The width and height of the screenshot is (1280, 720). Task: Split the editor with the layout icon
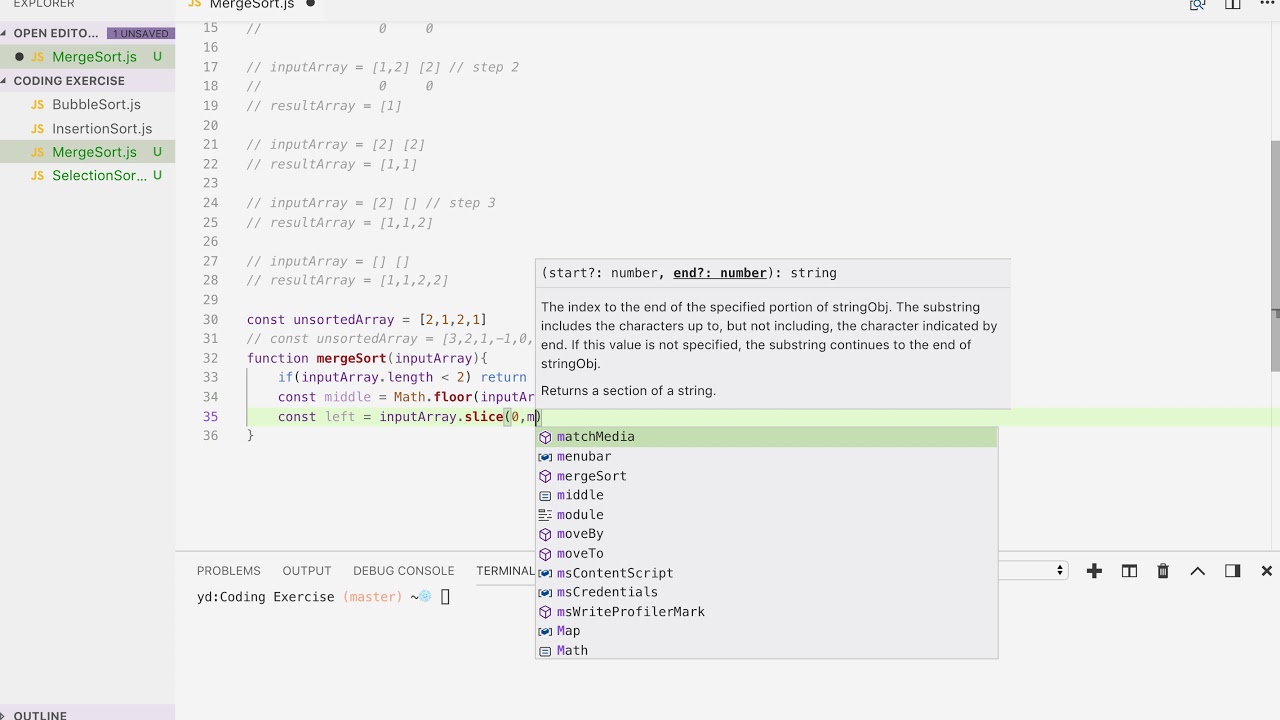pyautogui.click(x=1232, y=5)
